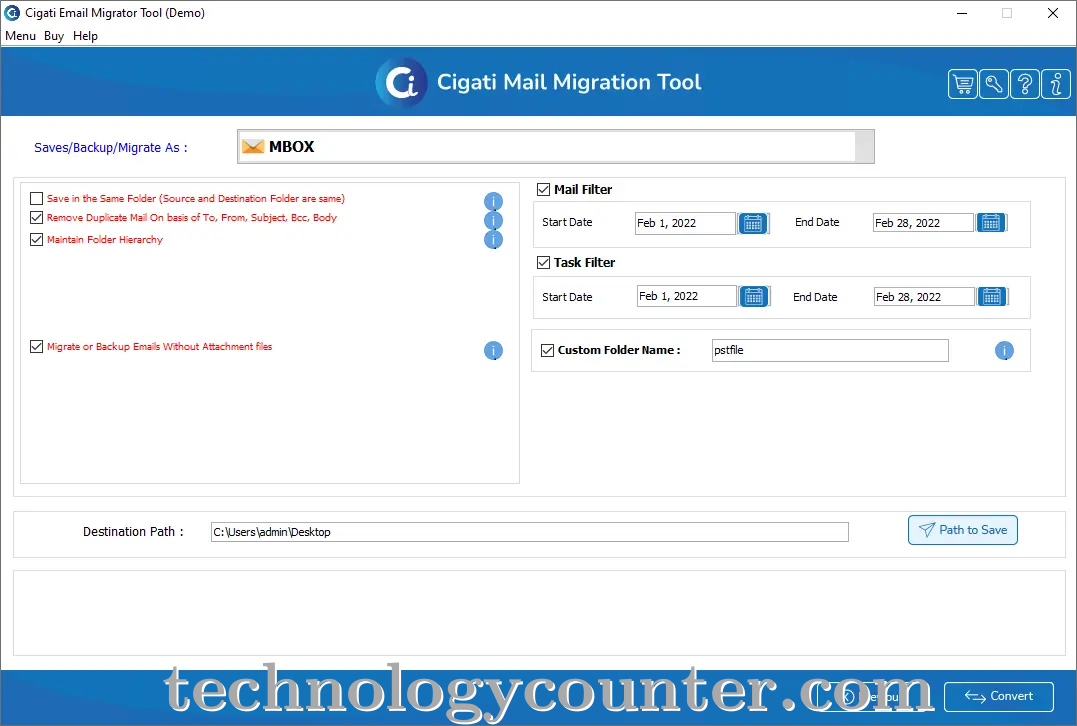Minimize the Cigati window
Screen dimensions: 1077x726
coord(962,13)
